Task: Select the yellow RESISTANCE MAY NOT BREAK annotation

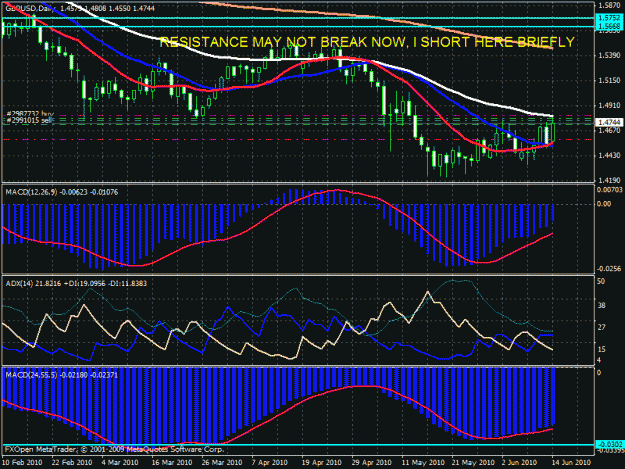Action: click(367, 42)
